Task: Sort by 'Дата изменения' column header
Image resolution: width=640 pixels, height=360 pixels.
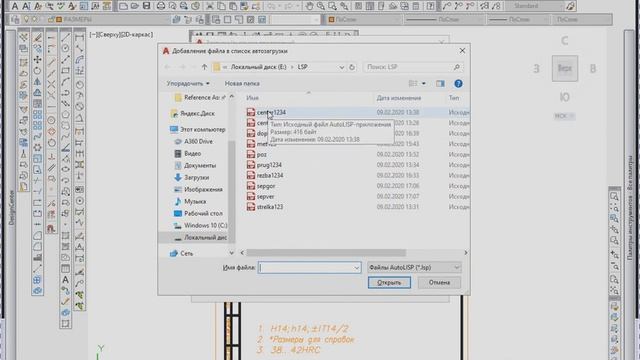Action: click(399, 98)
